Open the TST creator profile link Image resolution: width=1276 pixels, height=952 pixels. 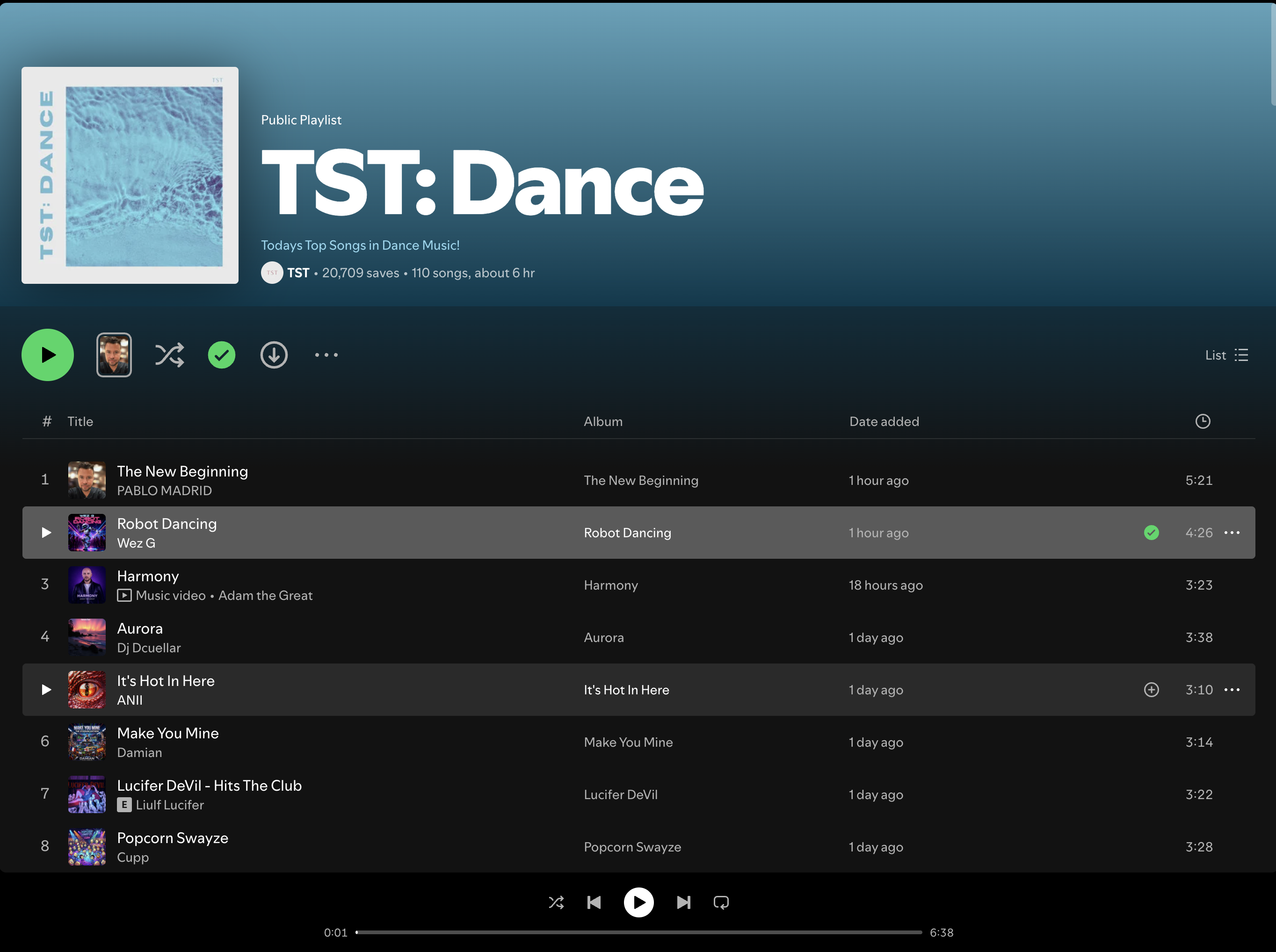(298, 273)
